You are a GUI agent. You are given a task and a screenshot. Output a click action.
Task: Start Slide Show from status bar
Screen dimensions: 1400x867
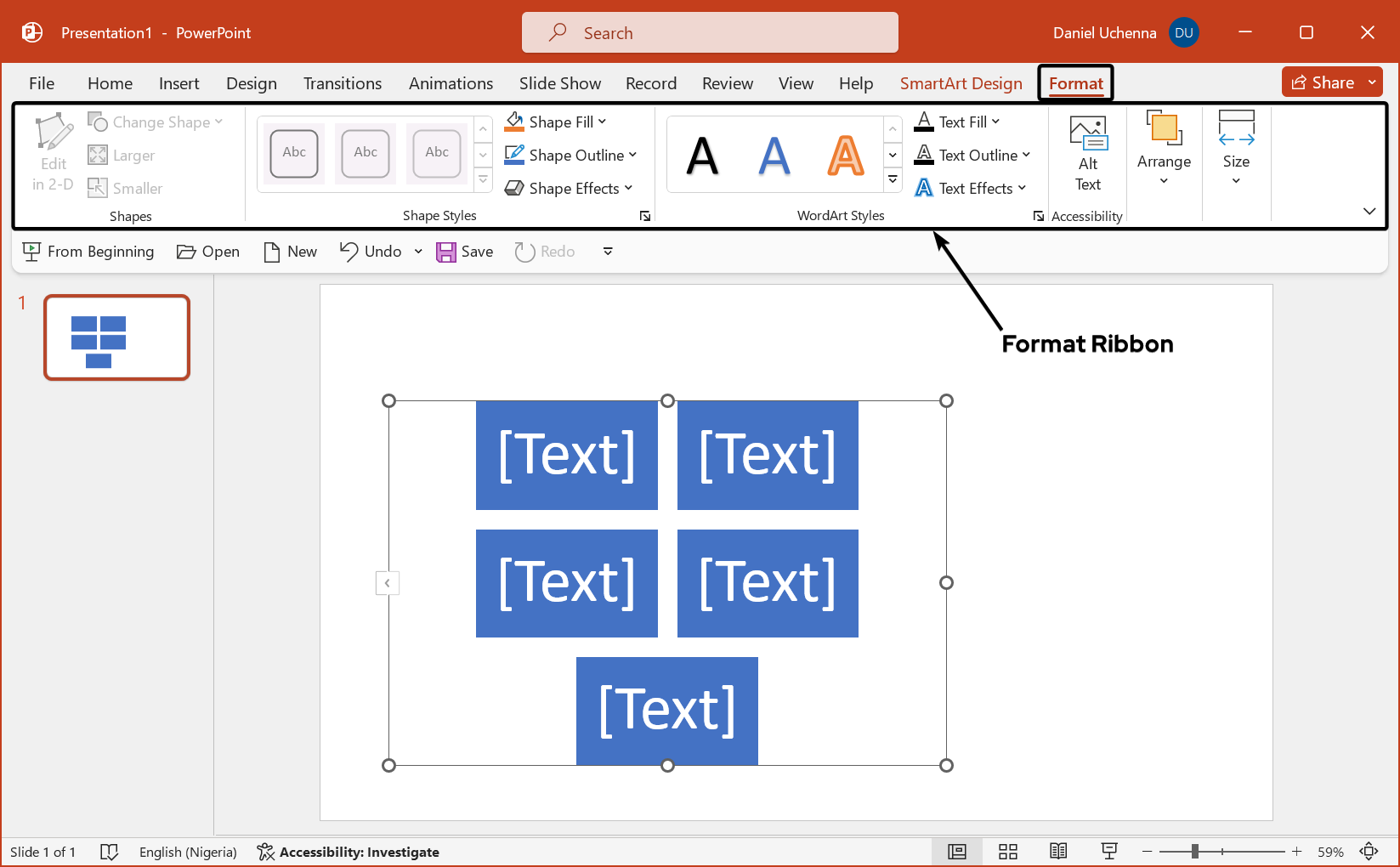[1108, 851]
